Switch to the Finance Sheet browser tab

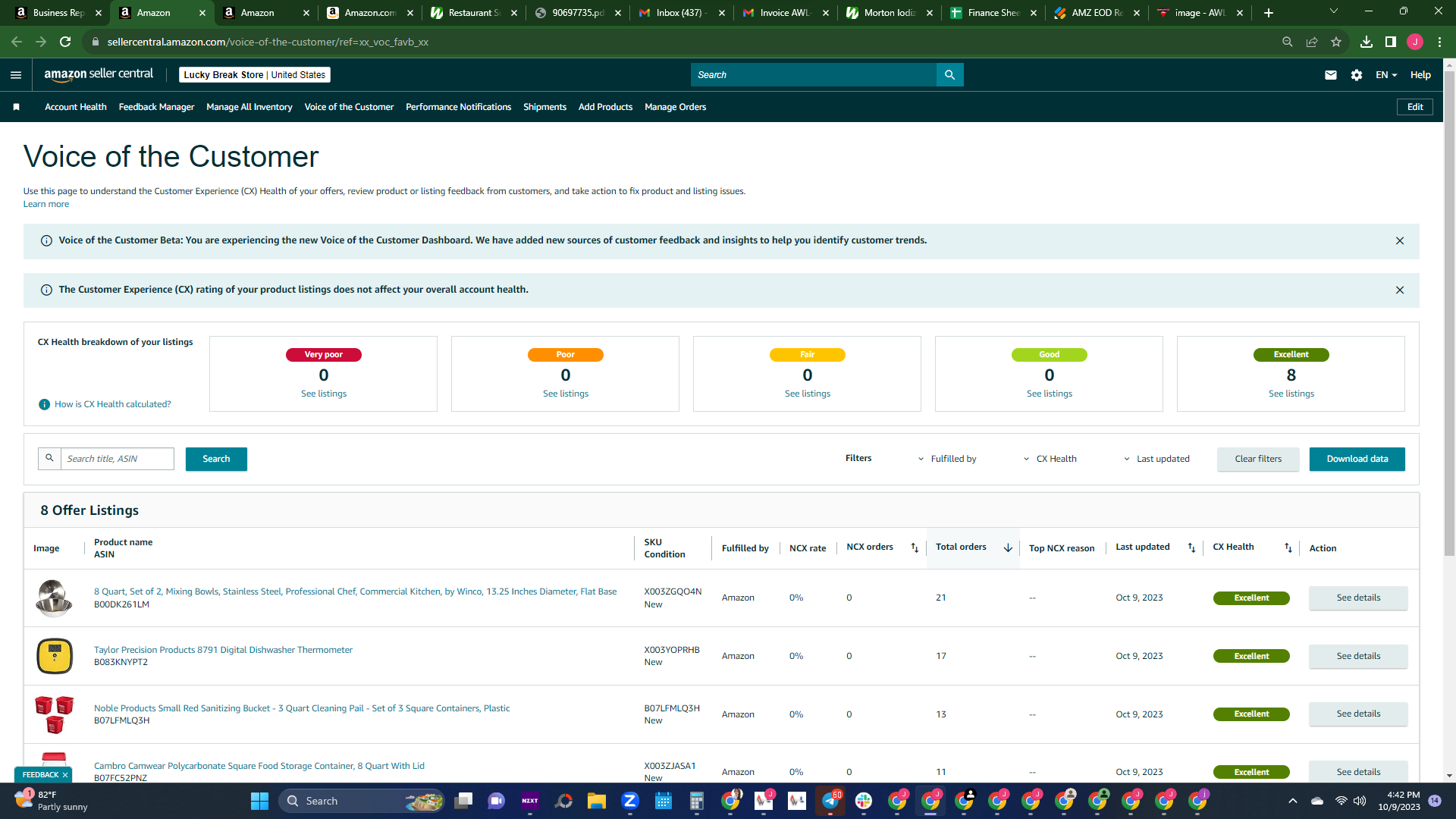point(993,13)
